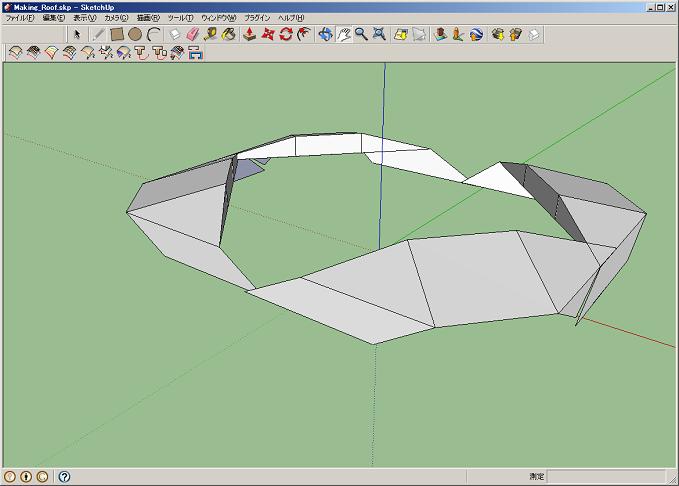The image size is (679, 486).
Task: Click the Zoom Extents tool
Action: [x=379, y=34]
